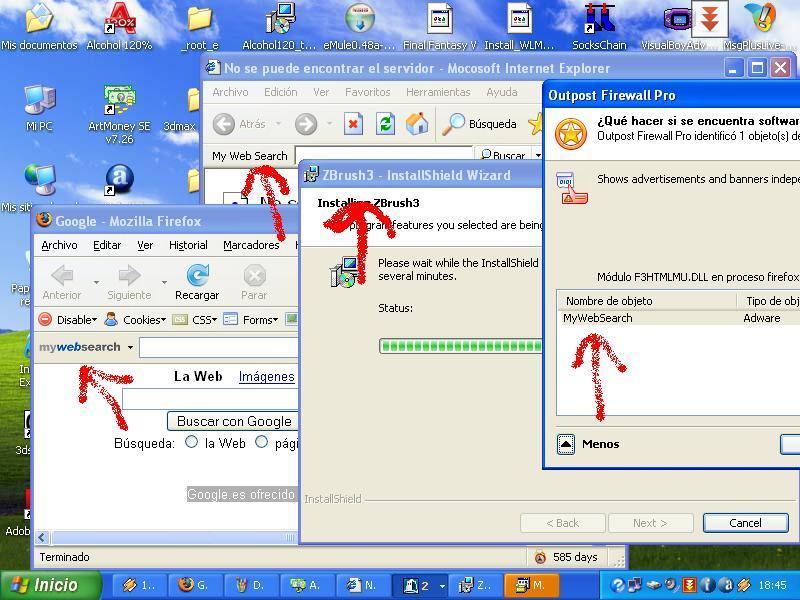Open Herramientas menu in Internet Explorer

(x=438, y=92)
